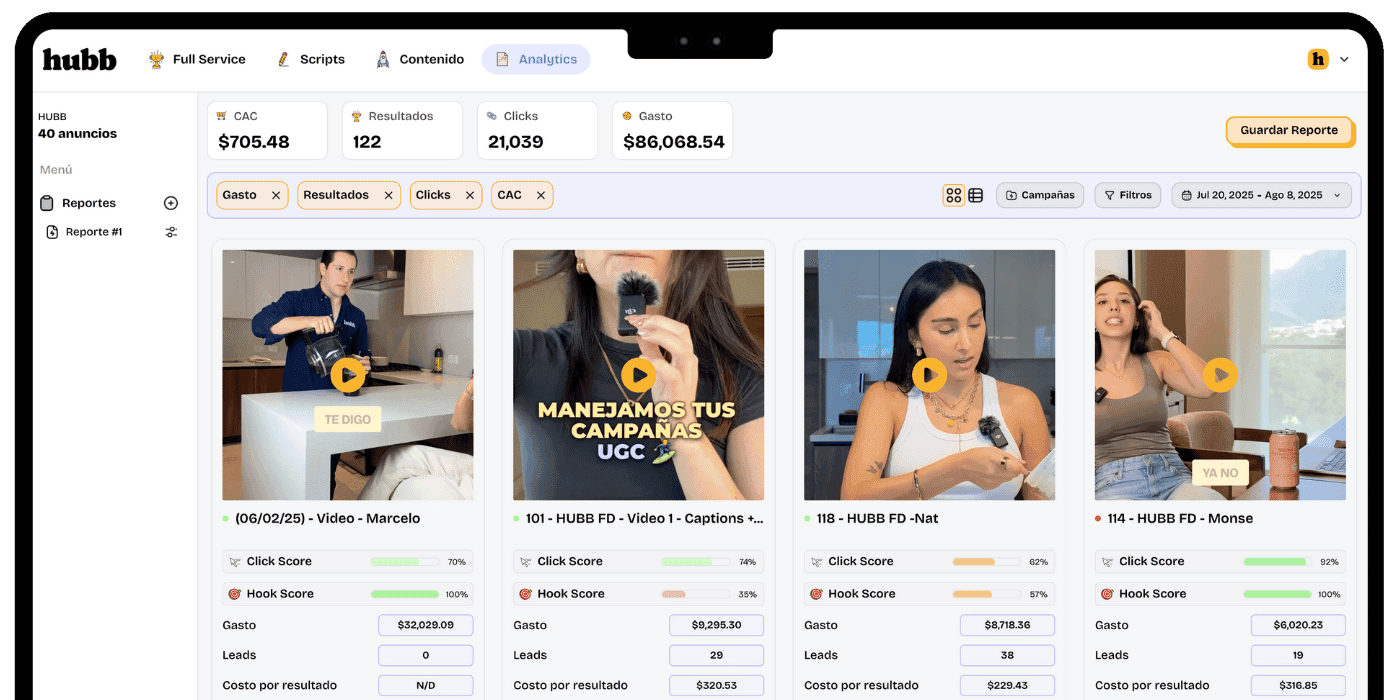The image size is (1400, 700).
Task: Open the Contenido tab
Action: pyautogui.click(x=420, y=60)
